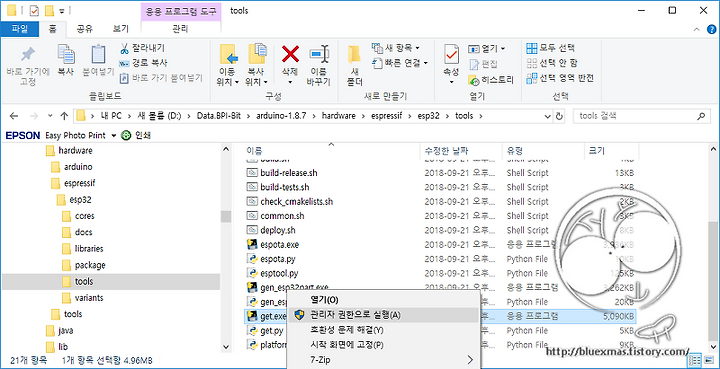
Task: Choose Open (열기) in context menu
Action: (x=383, y=300)
